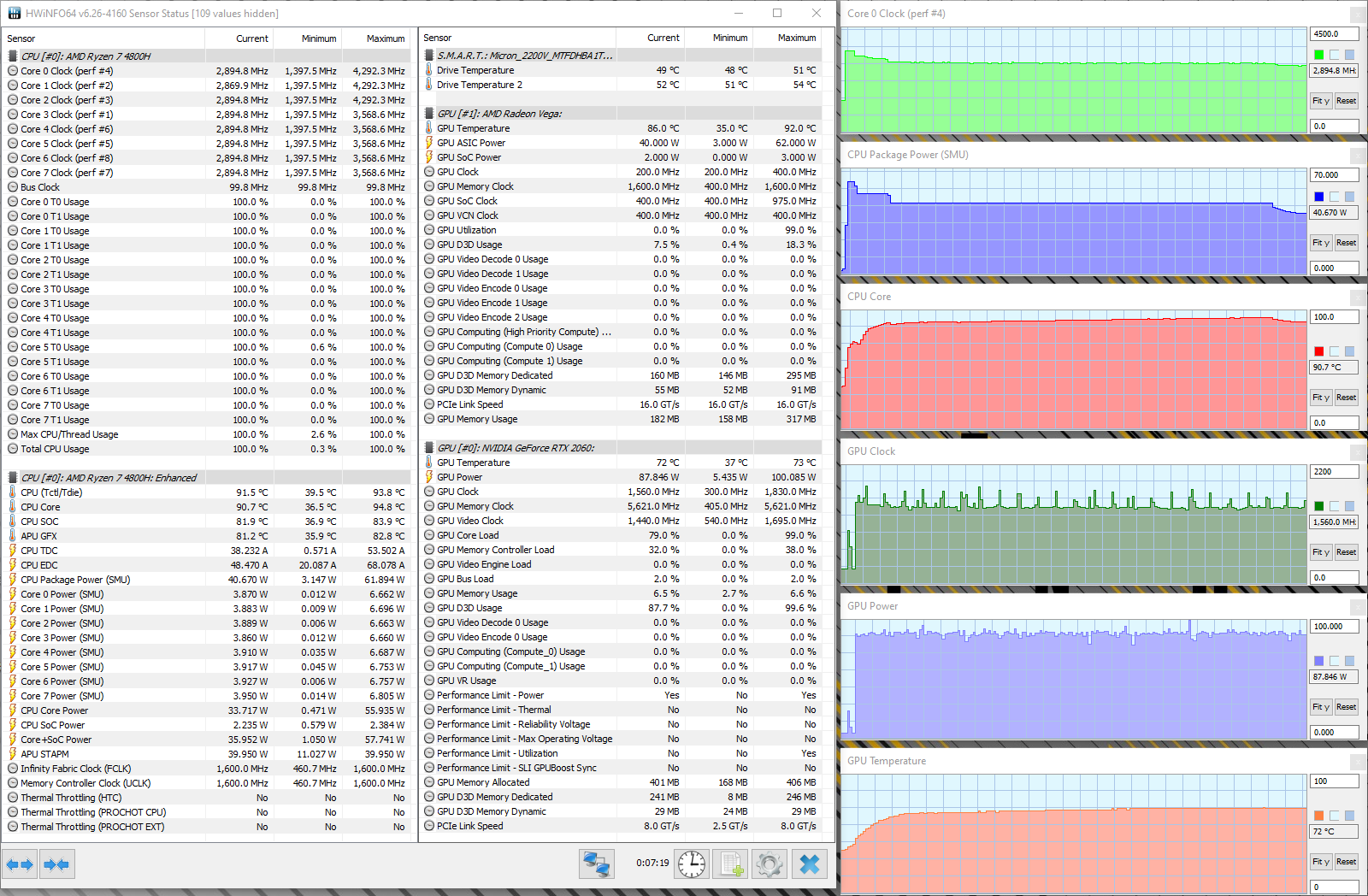Click Reset in the GPU Clock graph
The image size is (1368, 896).
(x=1347, y=552)
